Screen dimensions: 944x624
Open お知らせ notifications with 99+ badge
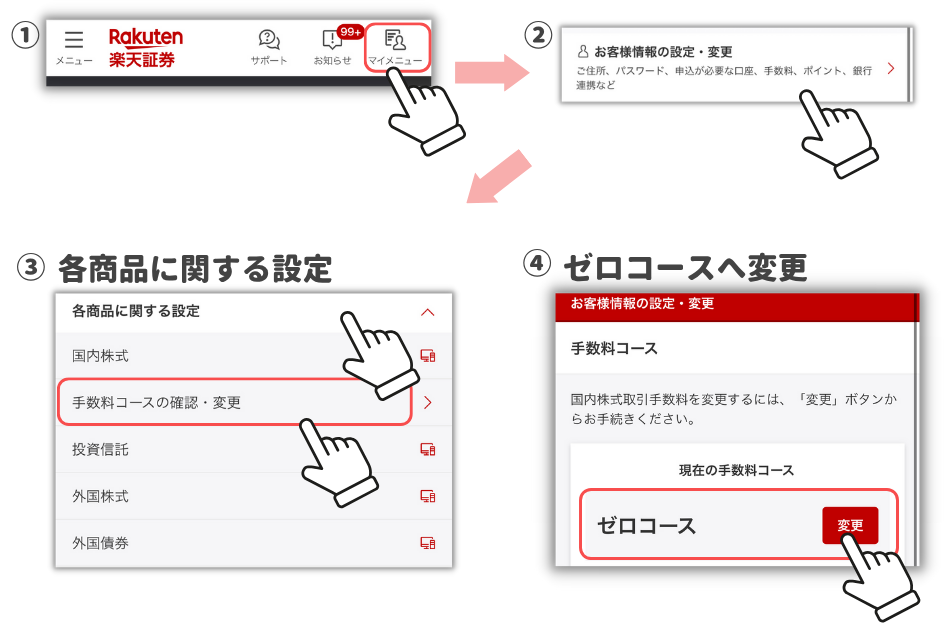(x=334, y=47)
